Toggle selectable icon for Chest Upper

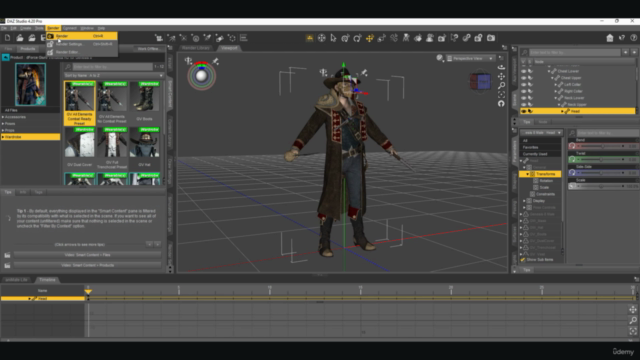[531, 78]
